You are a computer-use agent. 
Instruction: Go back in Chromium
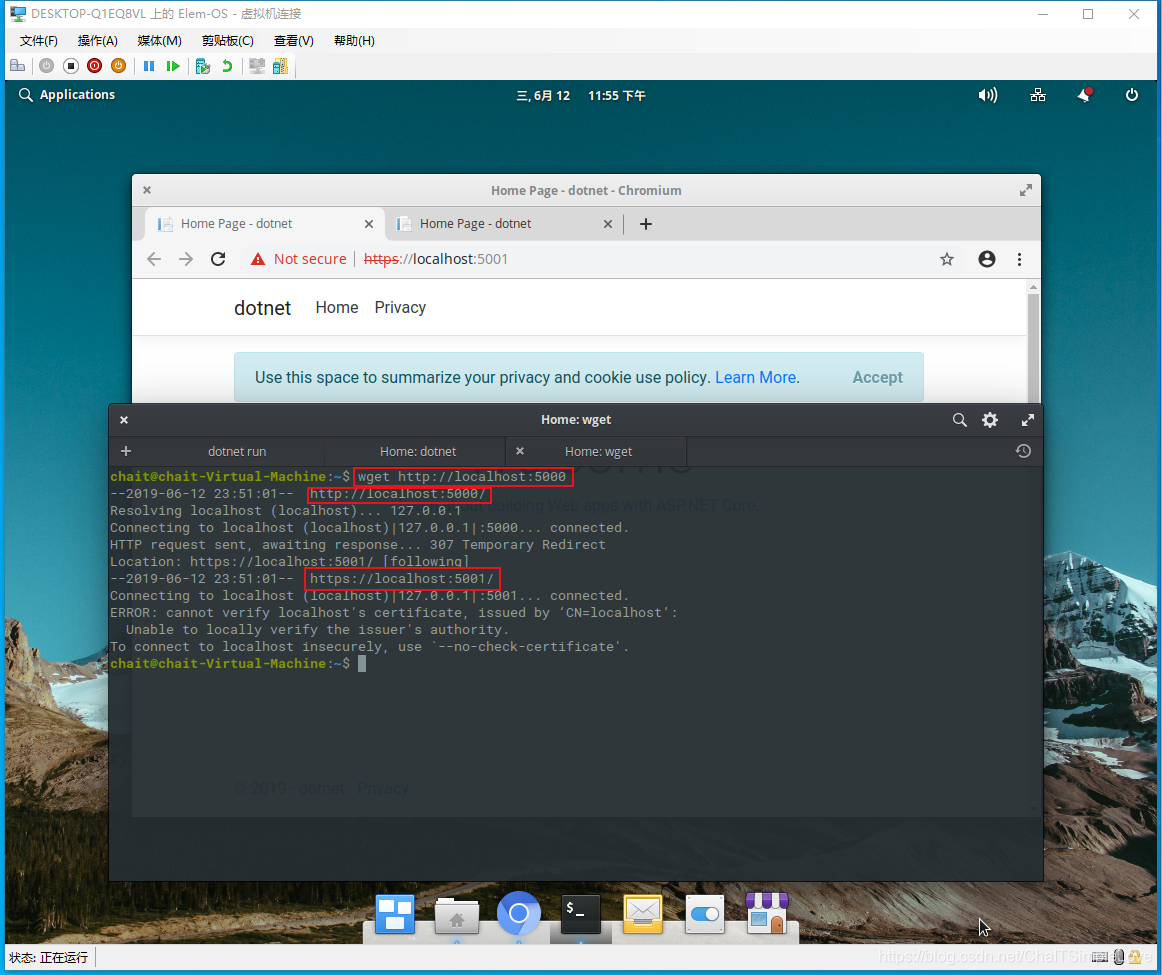[x=154, y=259]
